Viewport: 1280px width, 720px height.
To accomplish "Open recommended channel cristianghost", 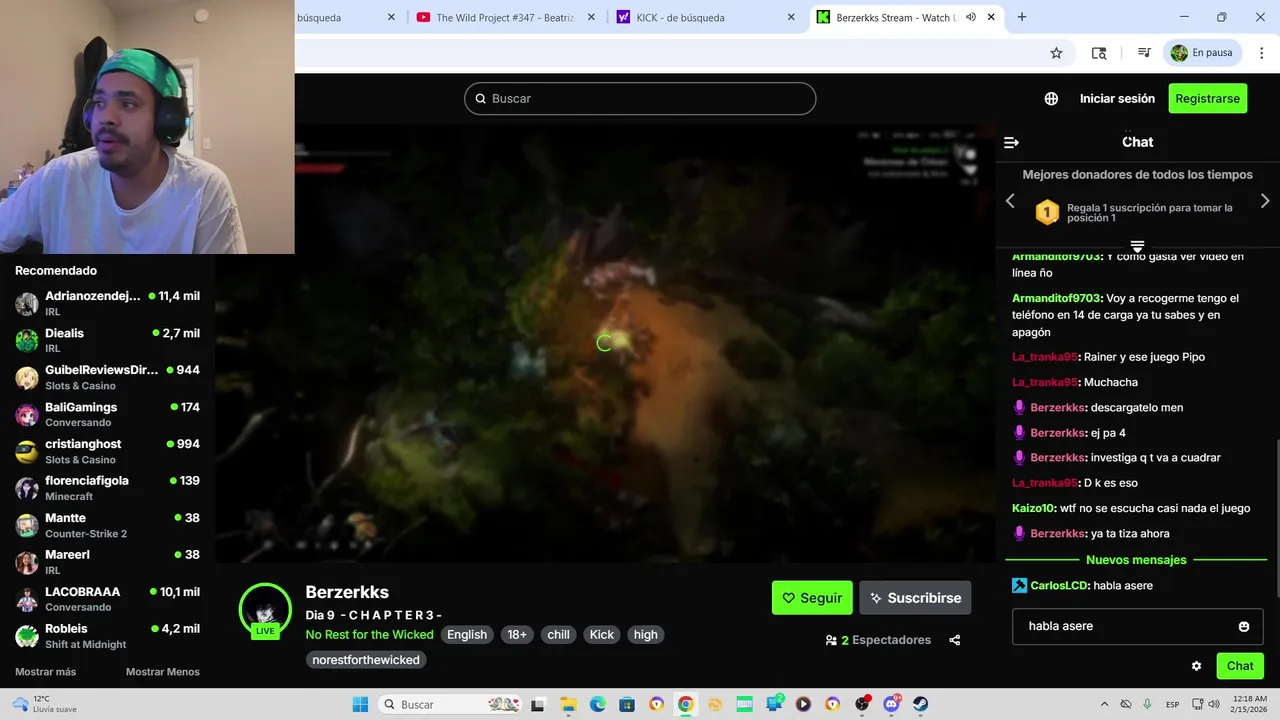I will [x=107, y=451].
